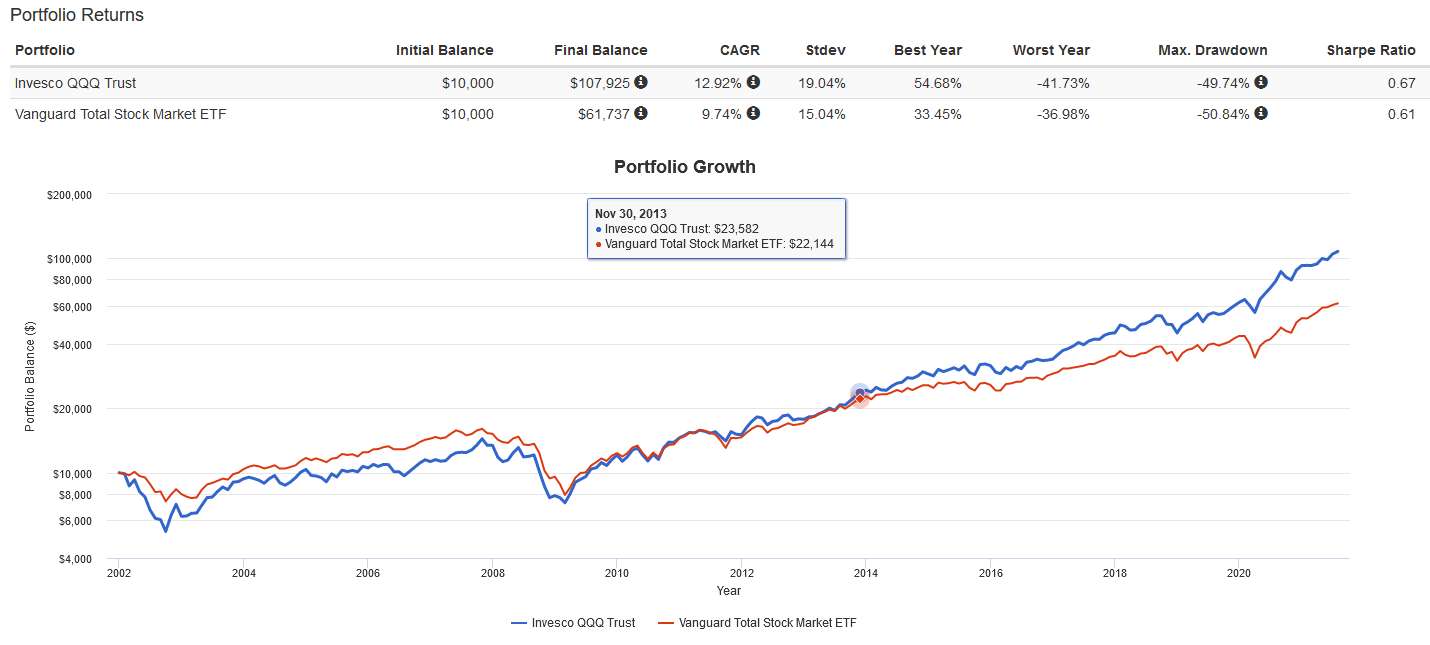Image resolution: width=1430 pixels, height=645 pixels.
Task: Click info icon next to $107,925 final balance
Action: (641, 82)
